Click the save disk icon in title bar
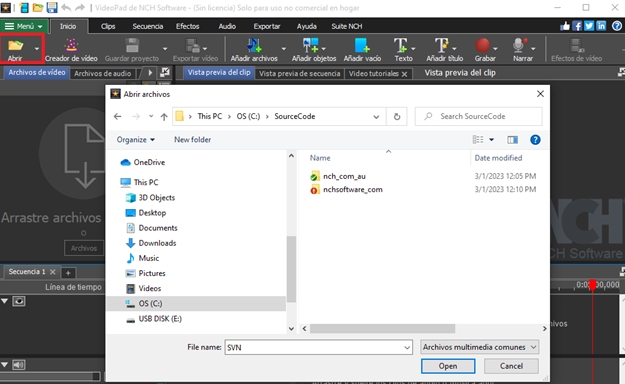 52,7
